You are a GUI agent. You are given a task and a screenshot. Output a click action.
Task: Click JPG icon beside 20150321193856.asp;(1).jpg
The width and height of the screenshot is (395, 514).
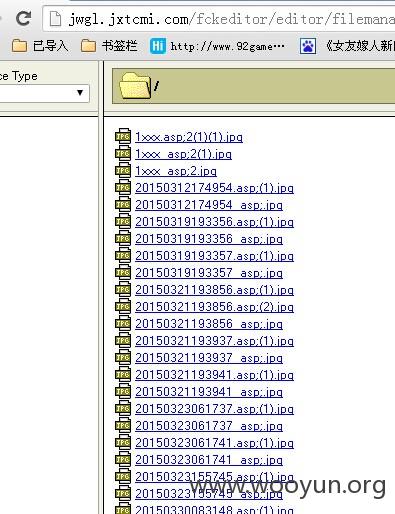click(x=123, y=289)
